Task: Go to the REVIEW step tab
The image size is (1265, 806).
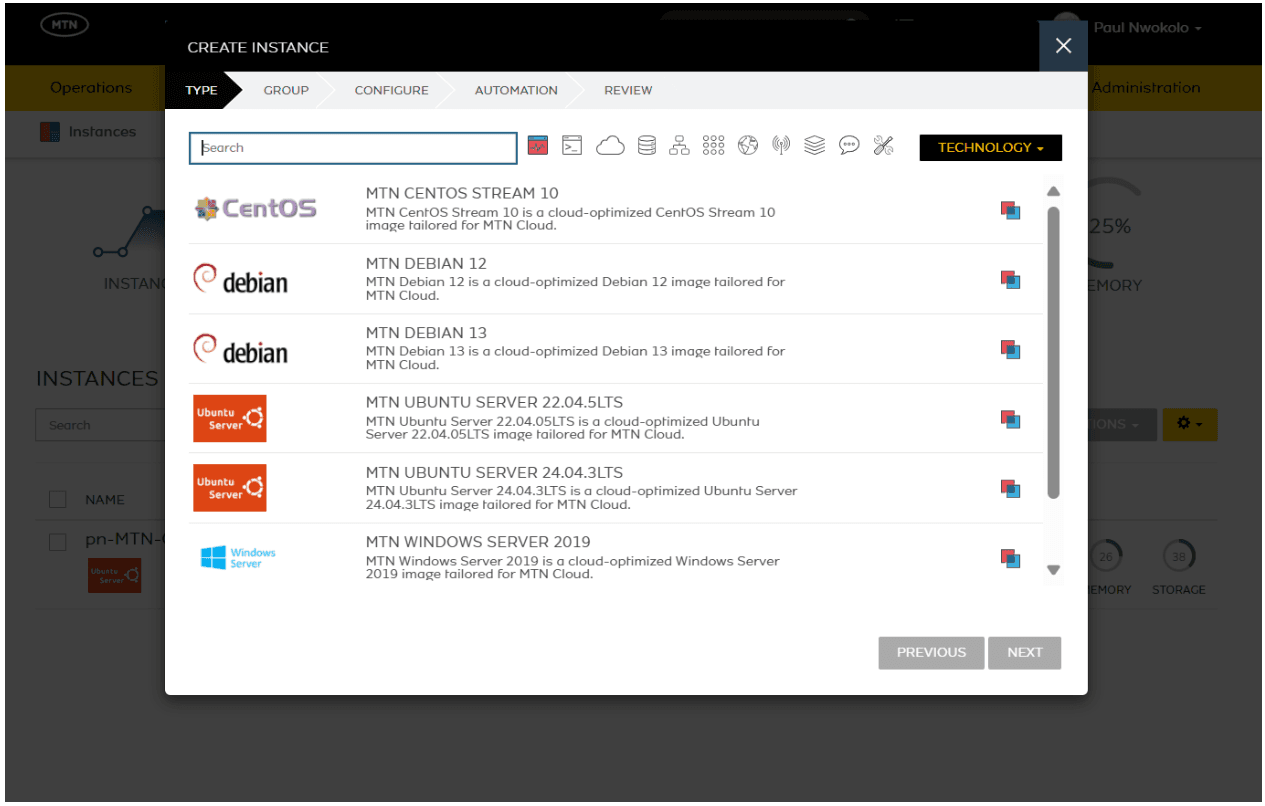Action: click(628, 90)
